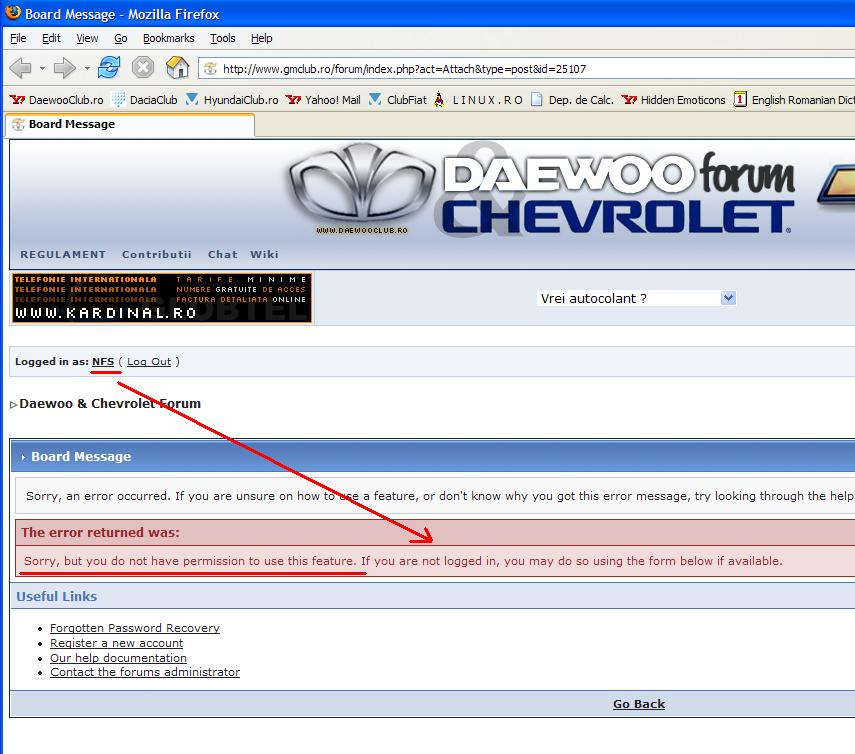Open the Contributii link

point(156,255)
